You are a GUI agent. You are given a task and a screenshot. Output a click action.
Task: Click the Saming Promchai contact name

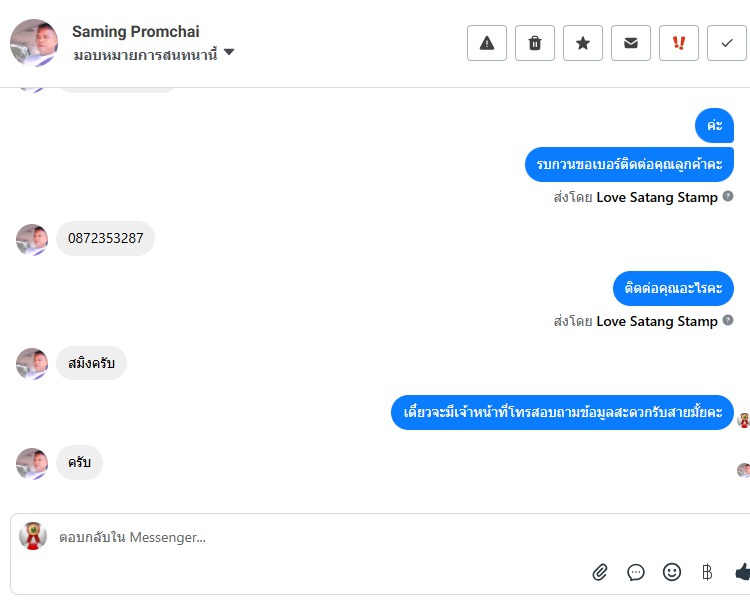pyautogui.click(x=136, y=32)
